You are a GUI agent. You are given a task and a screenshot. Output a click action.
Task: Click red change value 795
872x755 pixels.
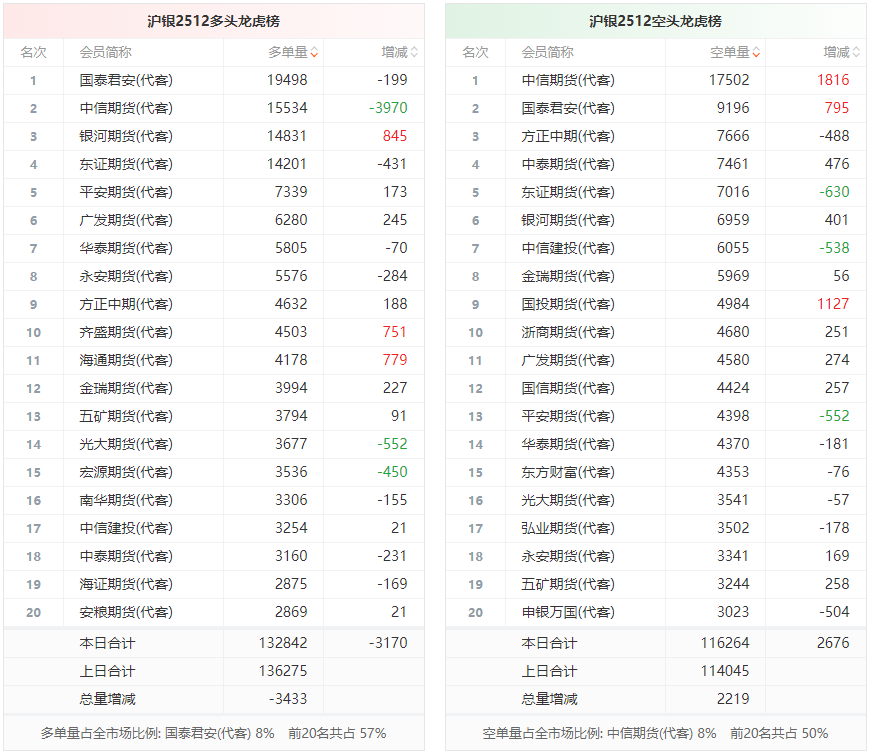pyautogui.click(x=837, y=108)
